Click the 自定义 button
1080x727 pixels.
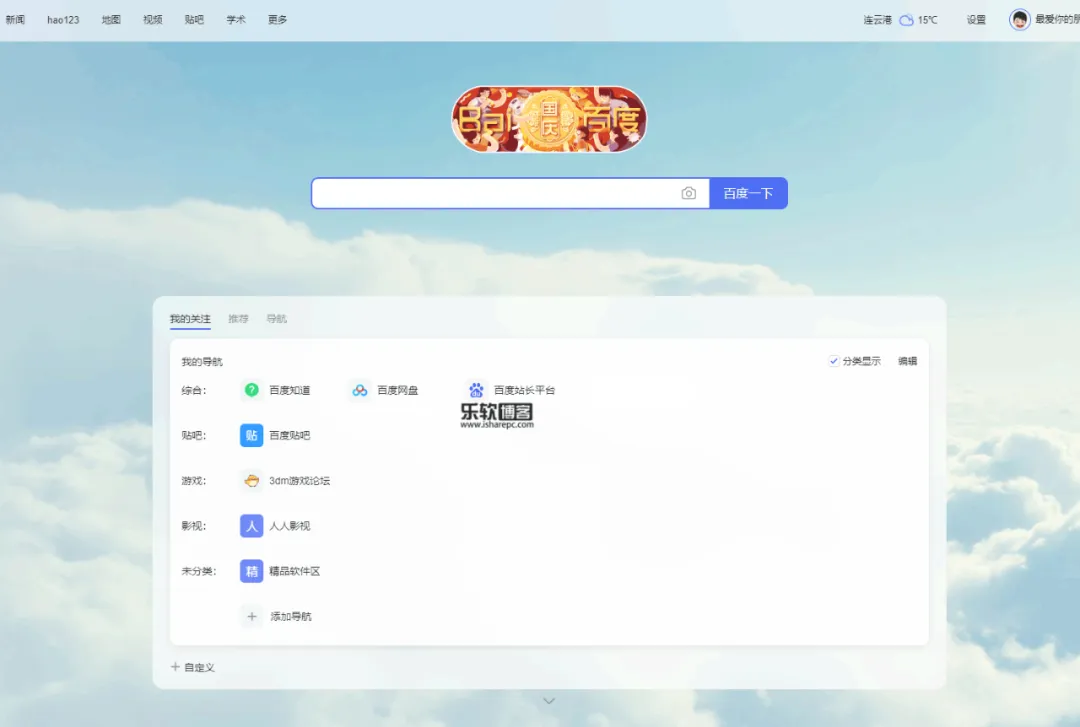click(x=193, y=667)
